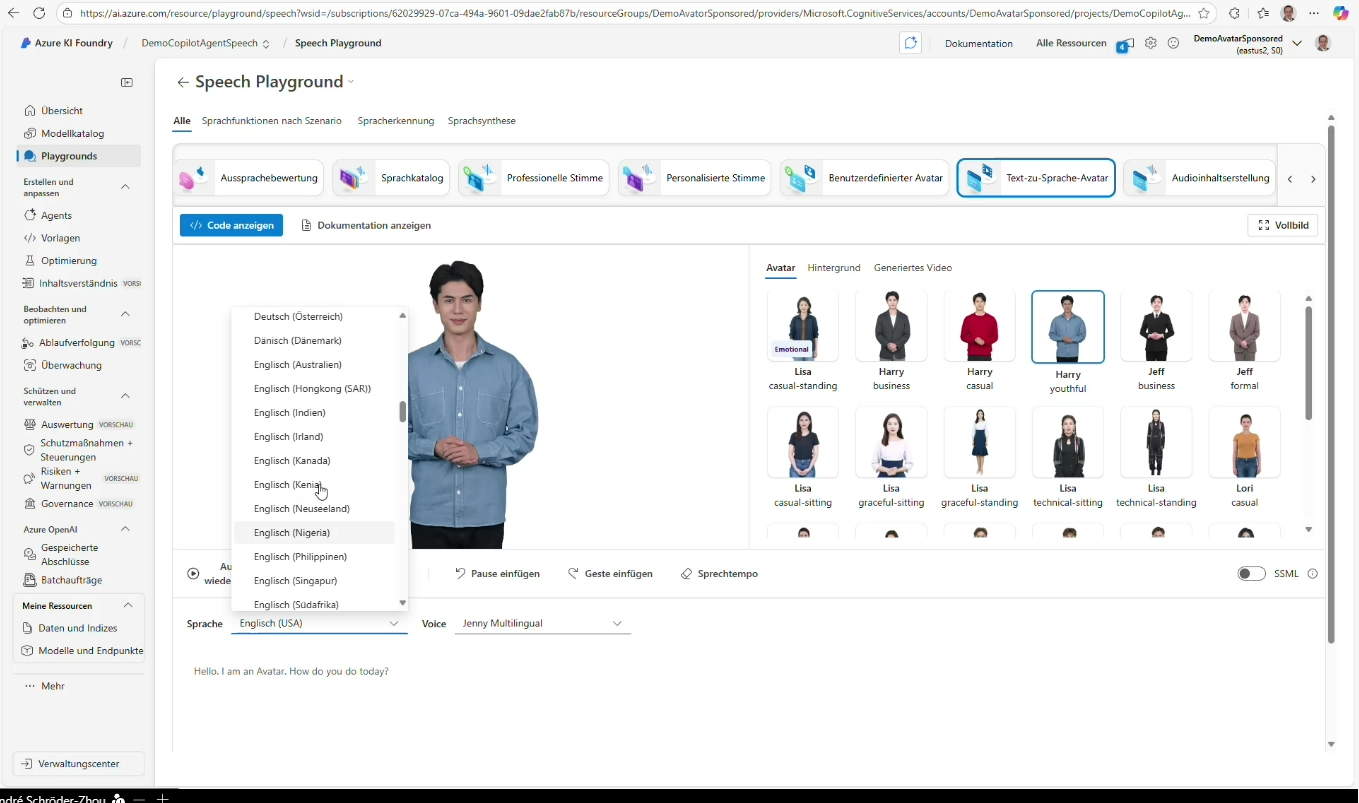Viewport: 1359px width, 803px height.
Task: Choose Englisch (Nigeria) from language list
Action: pos(292,533)
